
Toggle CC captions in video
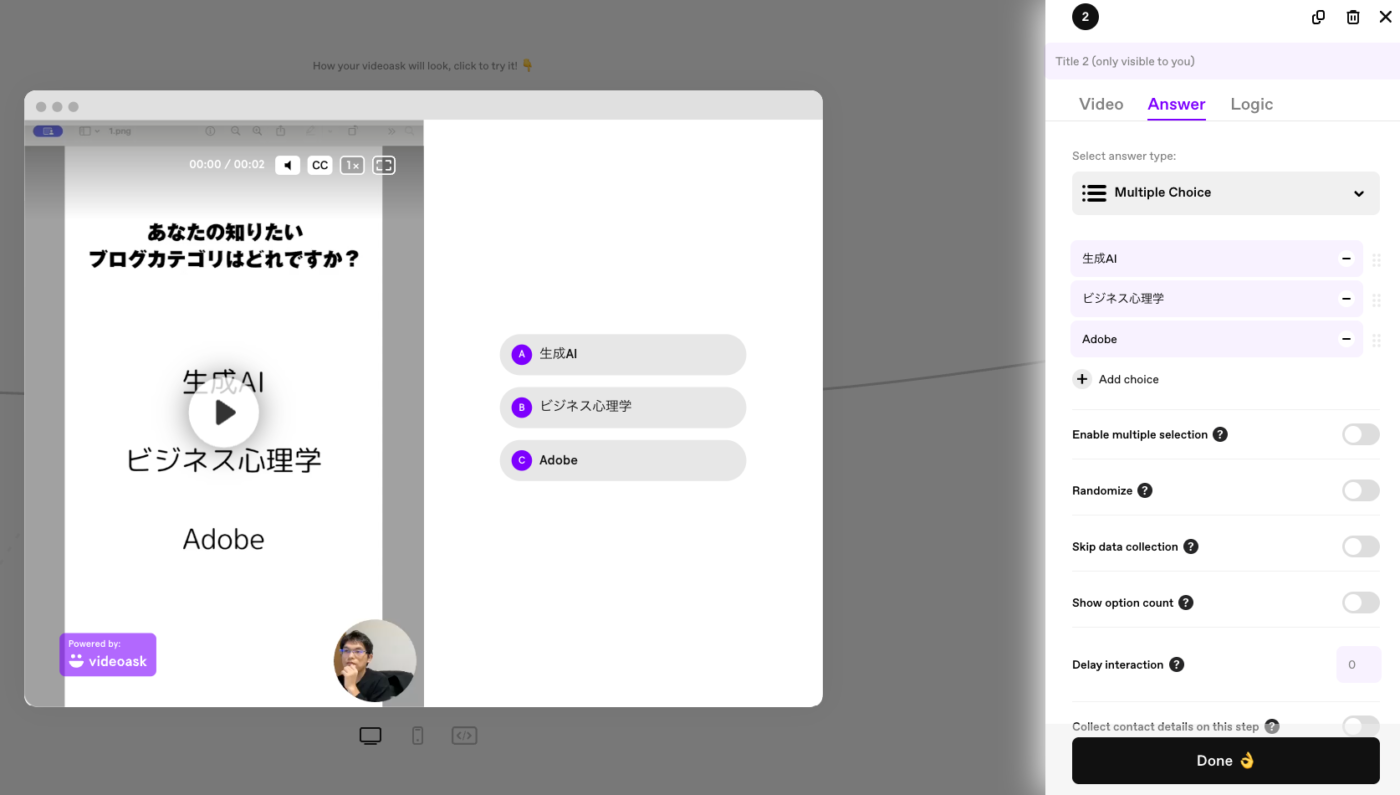point(320,165)
